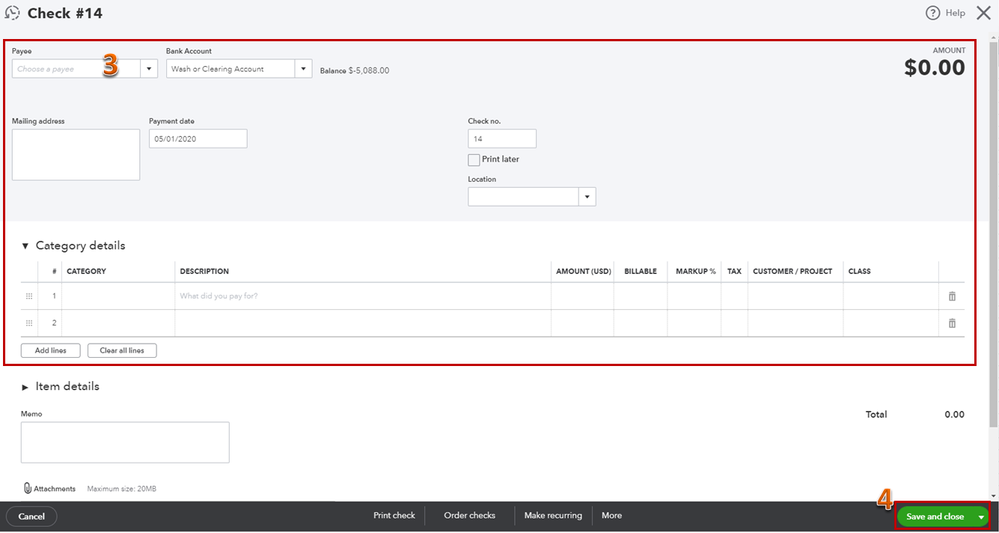The height and width of the screenshot is (533, 999).
Task: Click line 2 Description cell
Action: (363, 323)
